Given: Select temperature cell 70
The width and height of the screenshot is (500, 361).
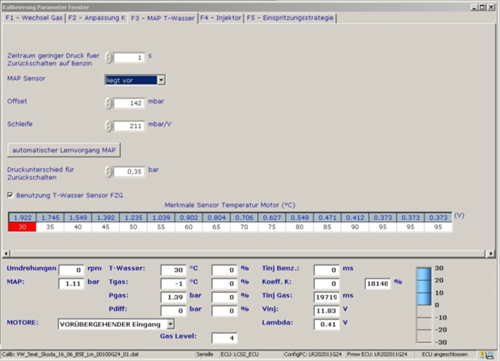Looking at the screenshot, I should pos(244,227).
